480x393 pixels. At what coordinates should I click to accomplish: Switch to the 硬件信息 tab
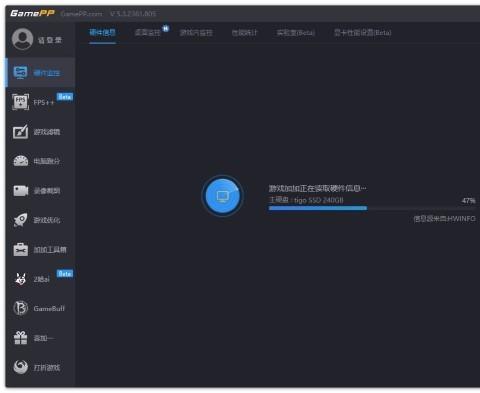click(x=102, y=32)
